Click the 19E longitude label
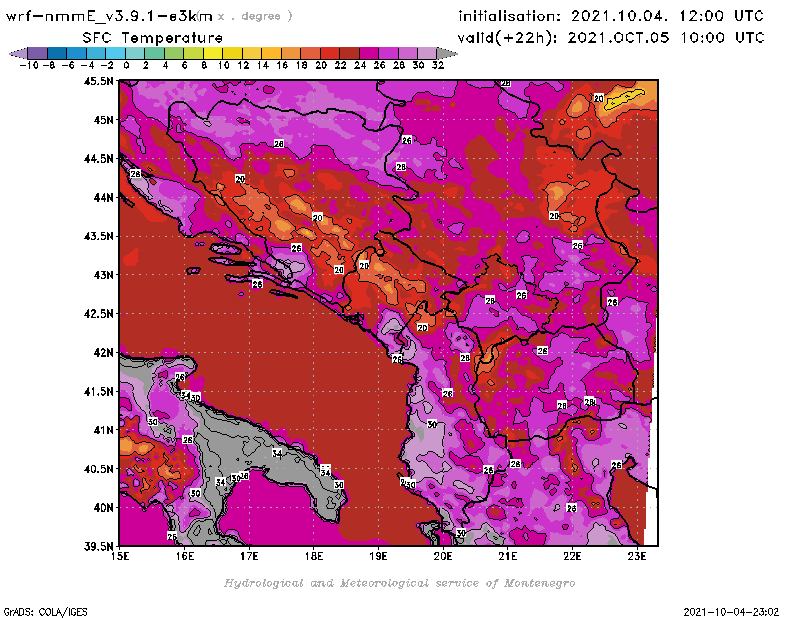This screenshot has width=800, height=618. (378, 556)
